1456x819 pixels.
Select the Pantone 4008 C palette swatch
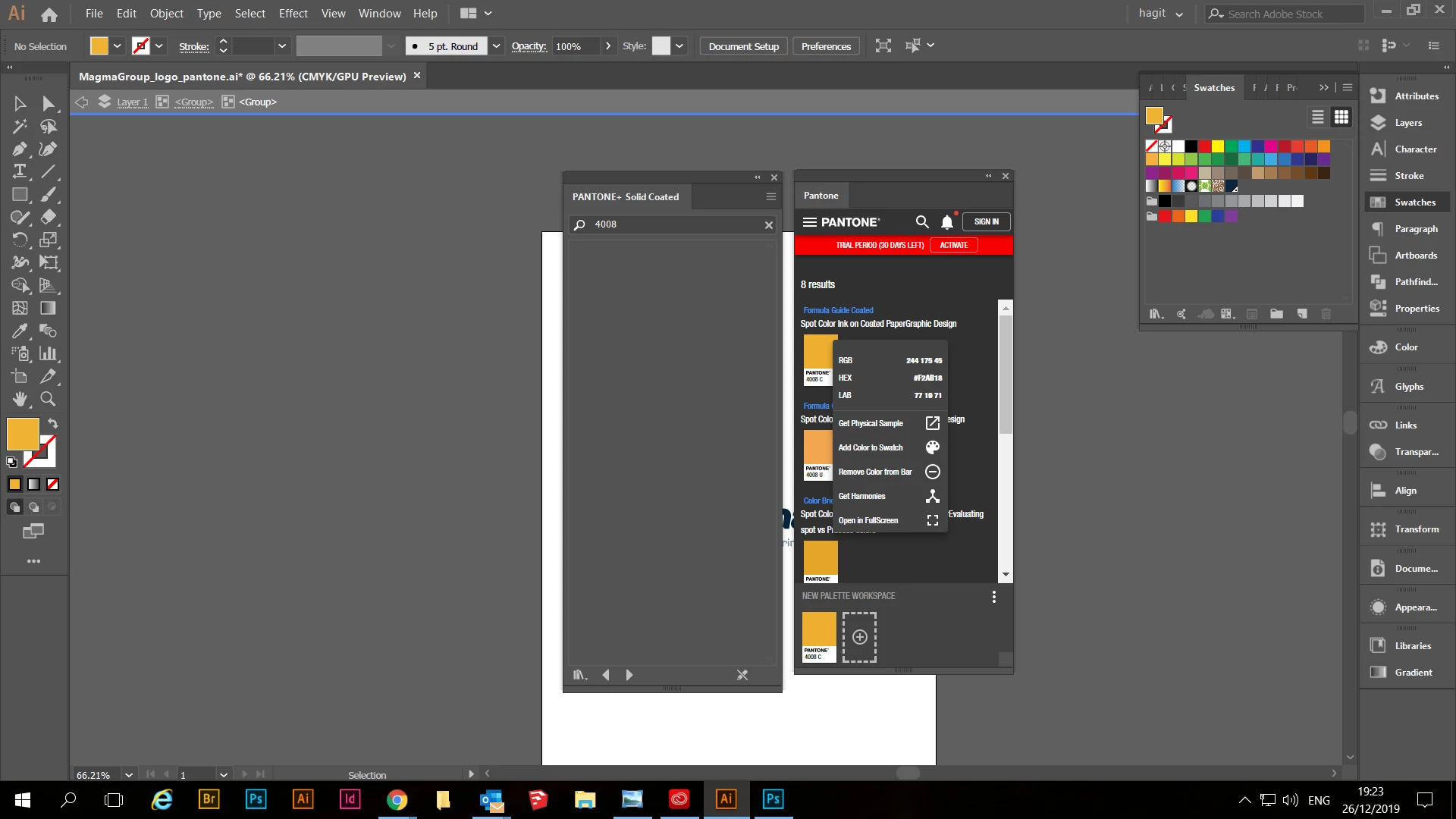click(819, 637)
